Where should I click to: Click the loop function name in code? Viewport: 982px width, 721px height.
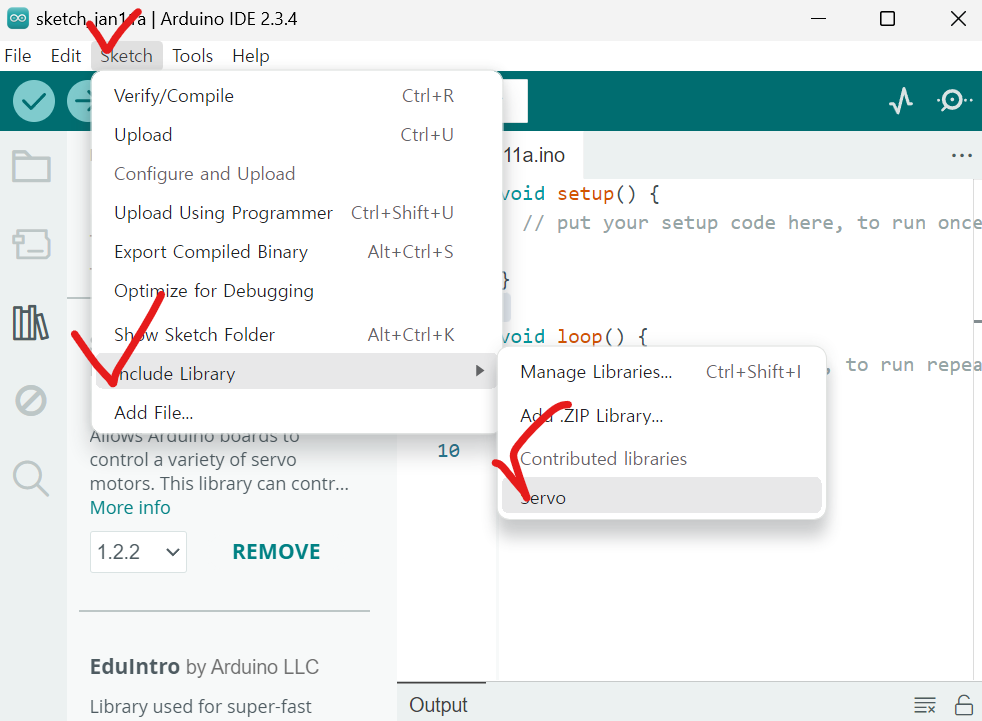(579, 336)
